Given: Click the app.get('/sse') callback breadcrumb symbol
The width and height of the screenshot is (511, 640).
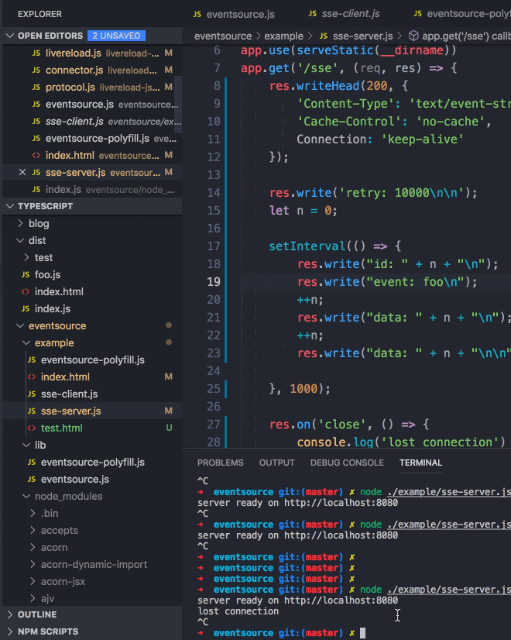Looking at the screenshot, I should (460, 36).
